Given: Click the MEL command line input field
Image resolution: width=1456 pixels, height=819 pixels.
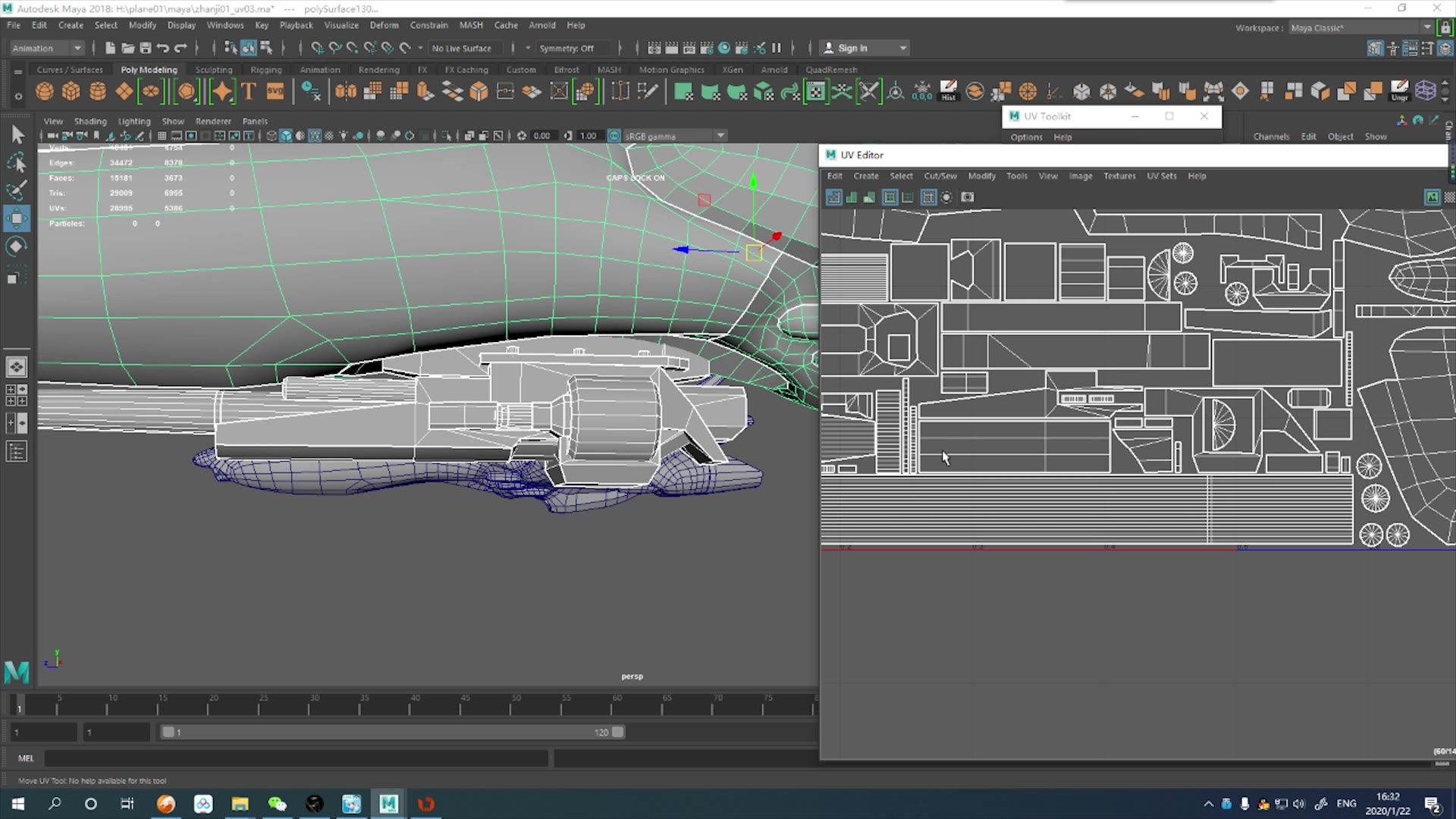Looking at the screenshot, I should tap(296, 758).
